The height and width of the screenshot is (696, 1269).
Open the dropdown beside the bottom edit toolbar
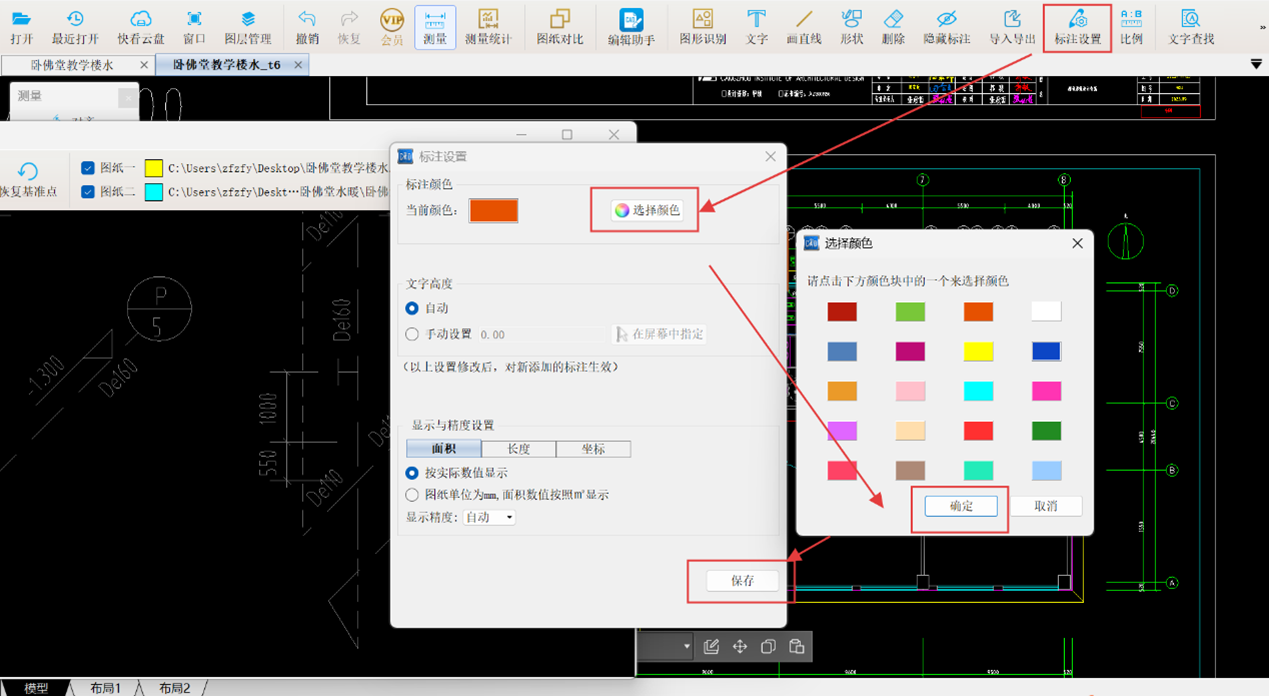pyautogui.click(x=687, y=647)
